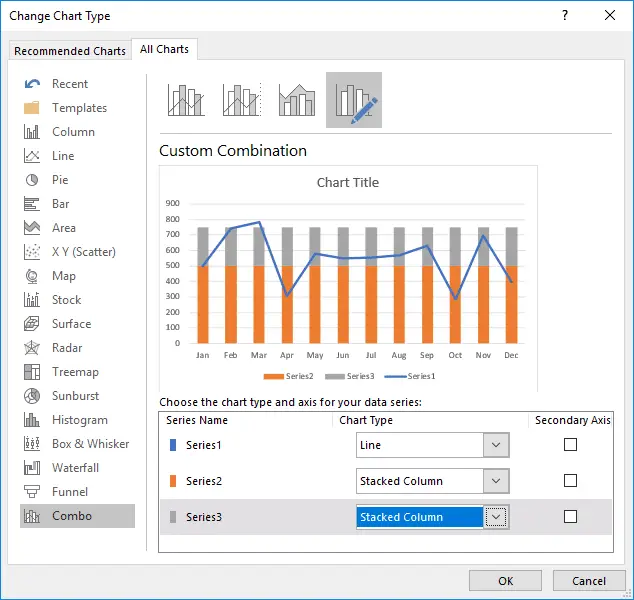Viewport: 634px width, 600px height.
Task: Pick the Histogram chart icon
Action: (32, 420)
